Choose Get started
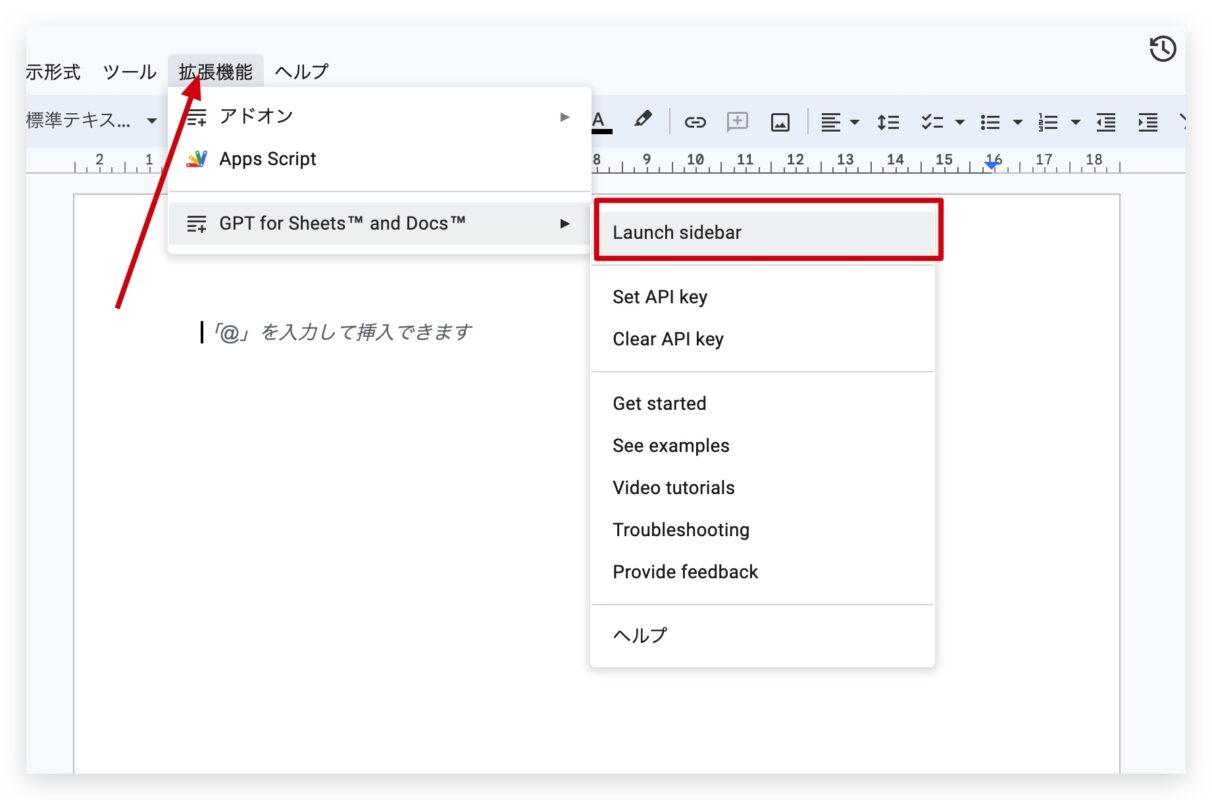Image resolution: width=1212 pixels, height=800 pixels. [x=762, y=404]
